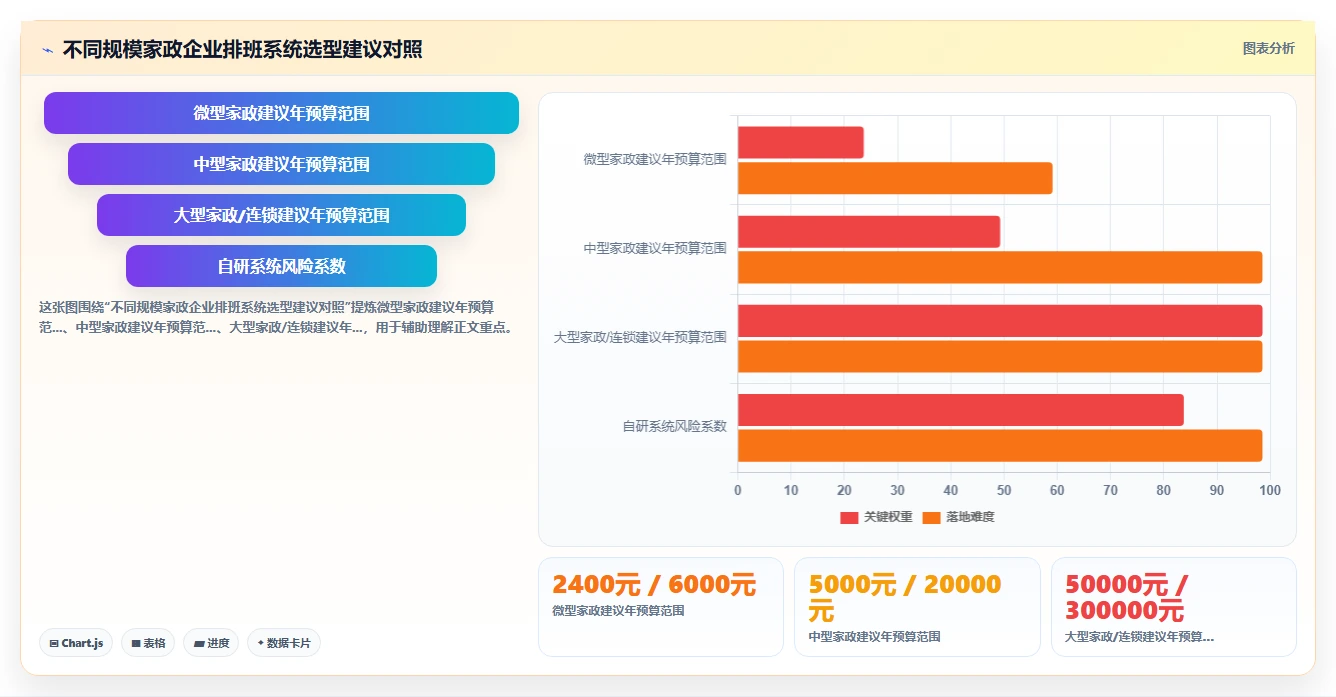Click the y-axis label 中型家政建议年预算范围
This screenshot has height=697, width=1336.
(x=655, y=248)
